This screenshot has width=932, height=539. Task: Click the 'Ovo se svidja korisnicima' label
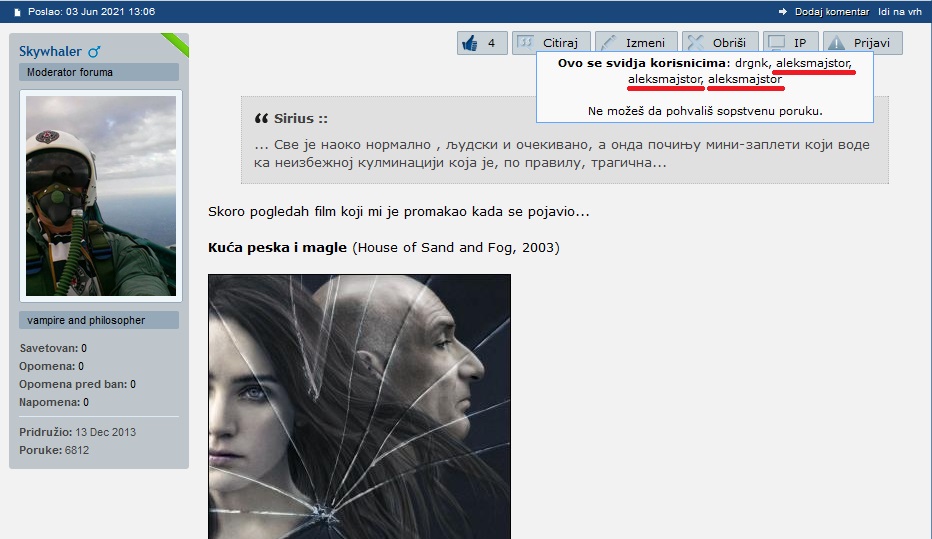(x=641, y=63)
